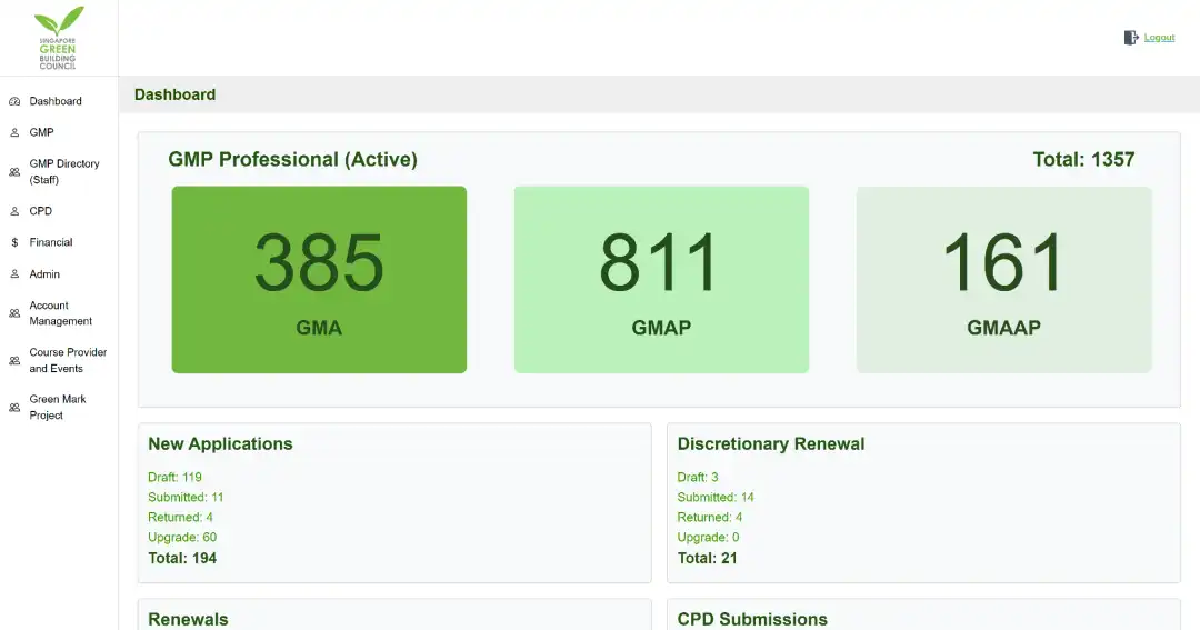Screen dimensions: 1200x630
Task: Click the GMP Directory (Staff) people icon
Action: (14, 172)
